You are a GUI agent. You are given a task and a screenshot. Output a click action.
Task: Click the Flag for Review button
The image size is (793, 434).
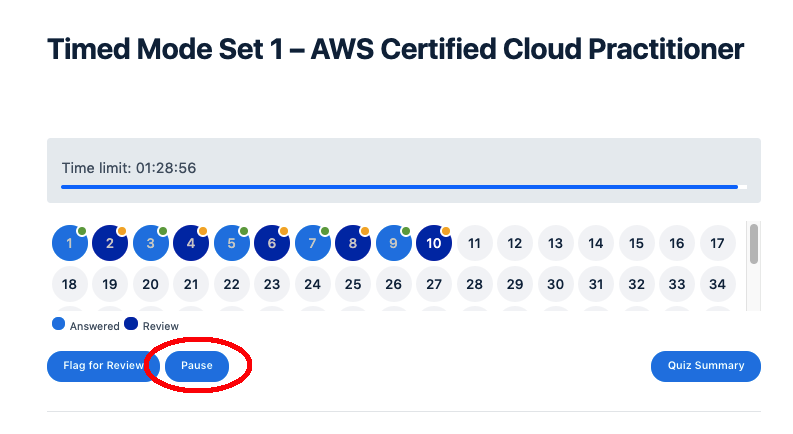click(x=103, y=366)
